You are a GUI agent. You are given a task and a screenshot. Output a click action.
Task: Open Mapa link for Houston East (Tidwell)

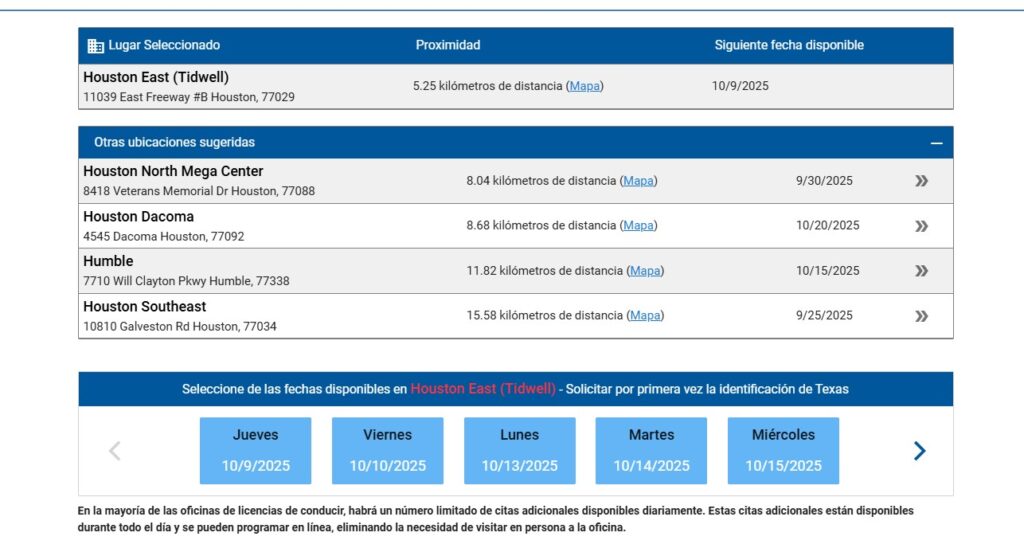tap(585, 86)
